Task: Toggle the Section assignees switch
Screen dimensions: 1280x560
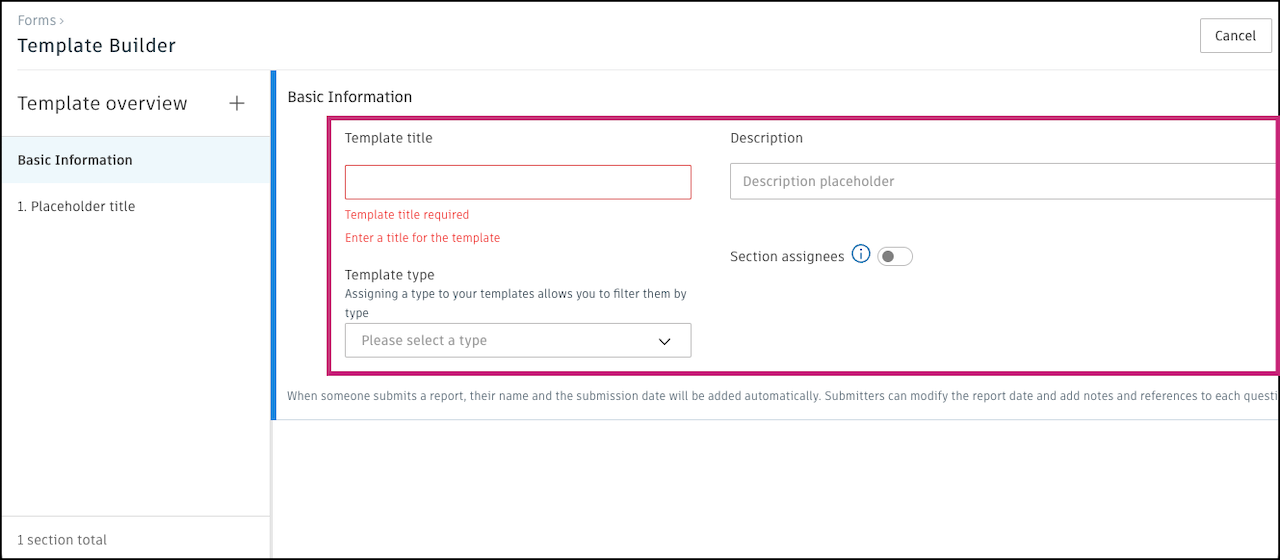Action: [x=895, y=257]
